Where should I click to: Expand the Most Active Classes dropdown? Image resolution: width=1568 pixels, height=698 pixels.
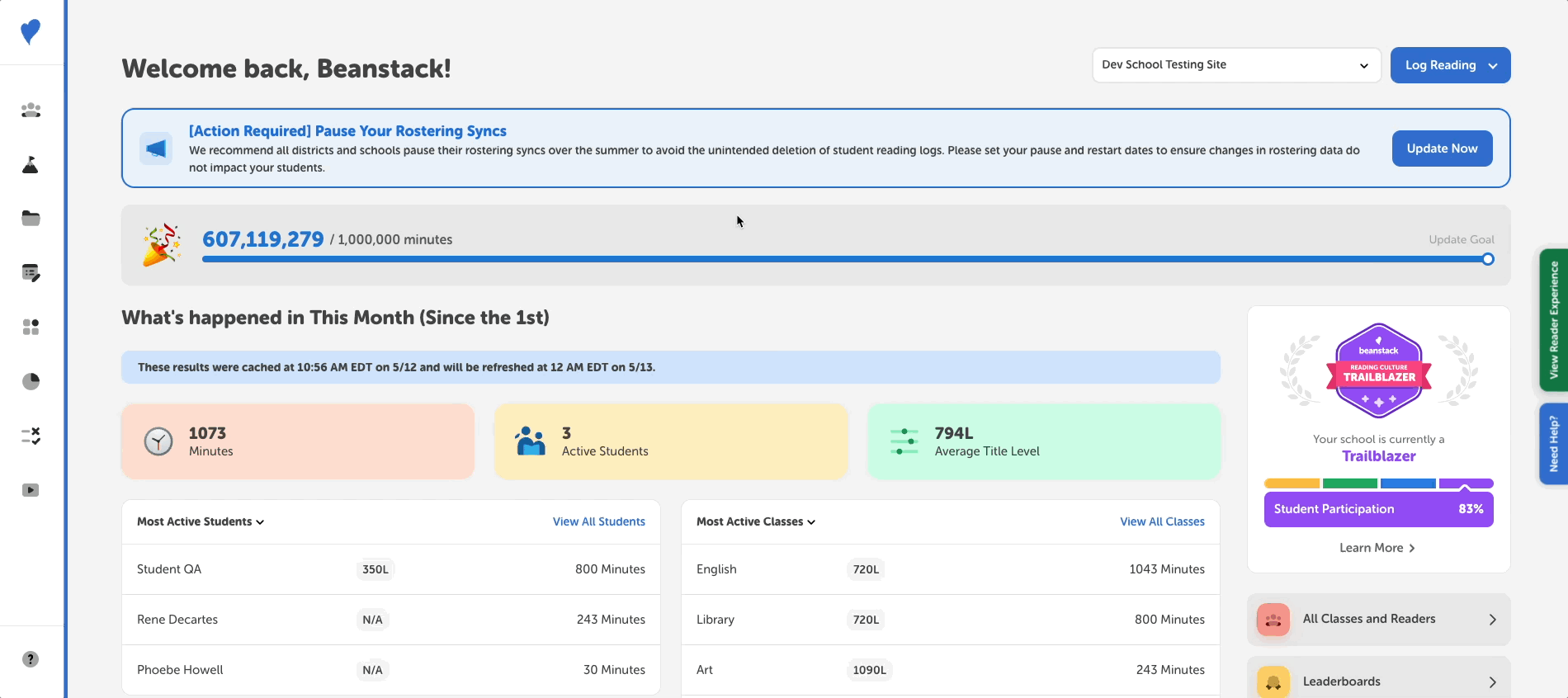point(756,521)
